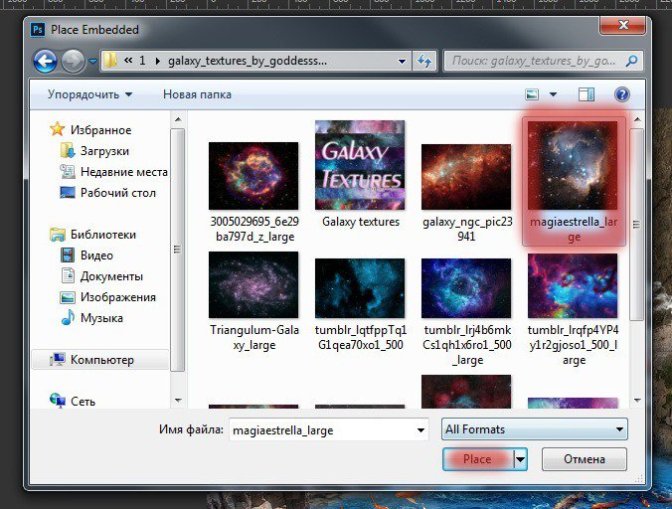The height and width of the screenshot is (509, 672).
Task: Select Компьютер in the navigation pane
Action: click(101, 360)
